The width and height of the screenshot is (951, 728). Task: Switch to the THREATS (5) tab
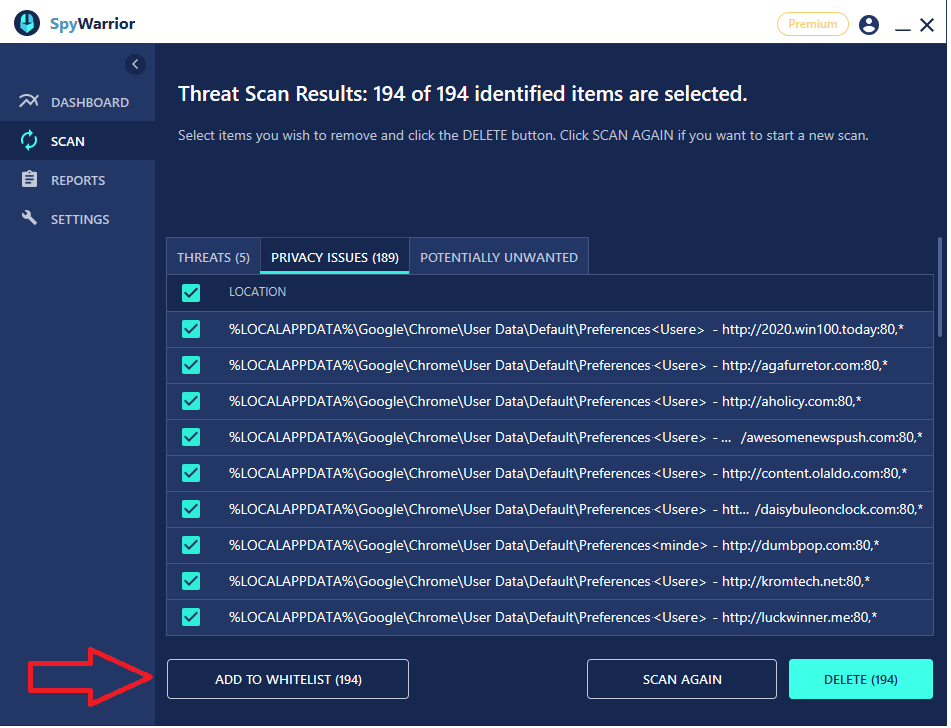click(x=213, y=257)
